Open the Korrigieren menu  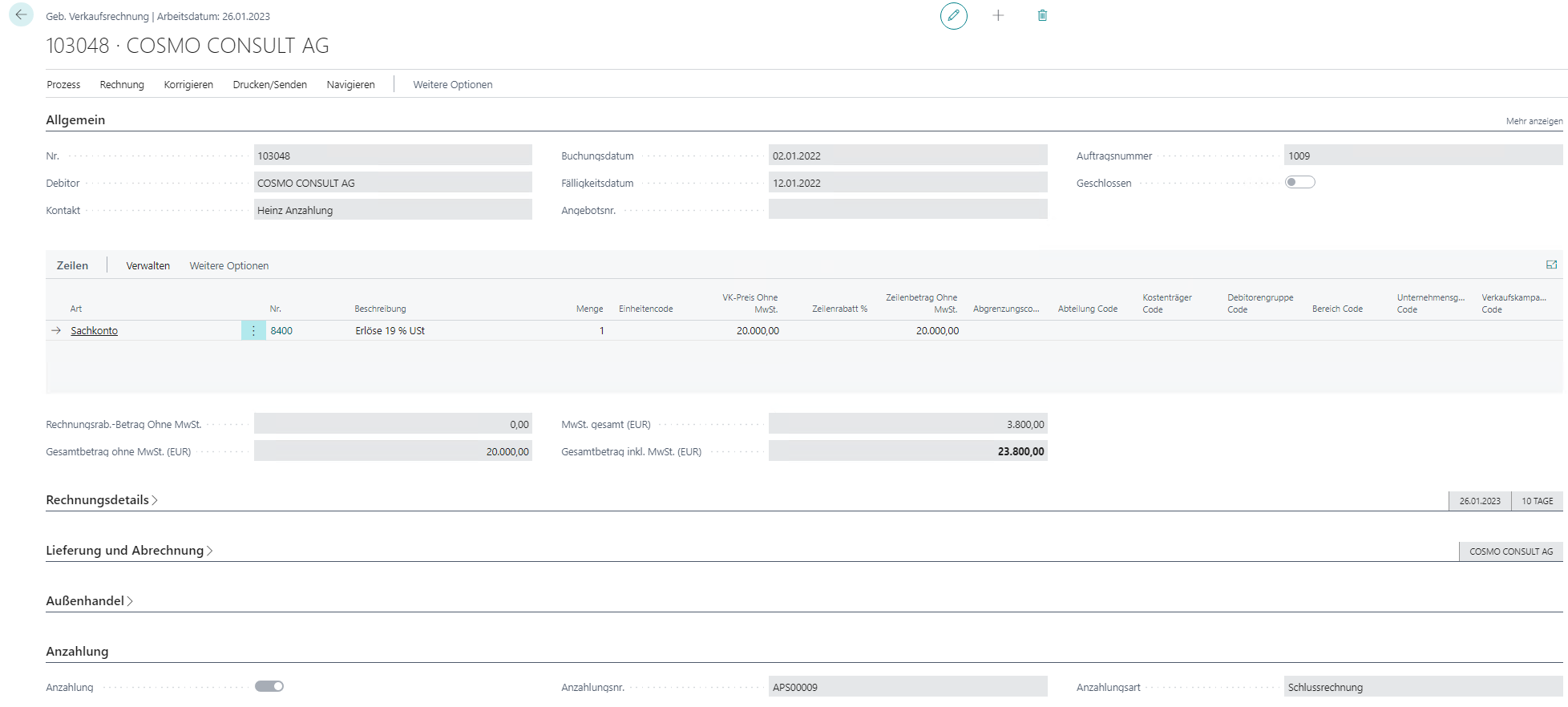coord(188,84)
